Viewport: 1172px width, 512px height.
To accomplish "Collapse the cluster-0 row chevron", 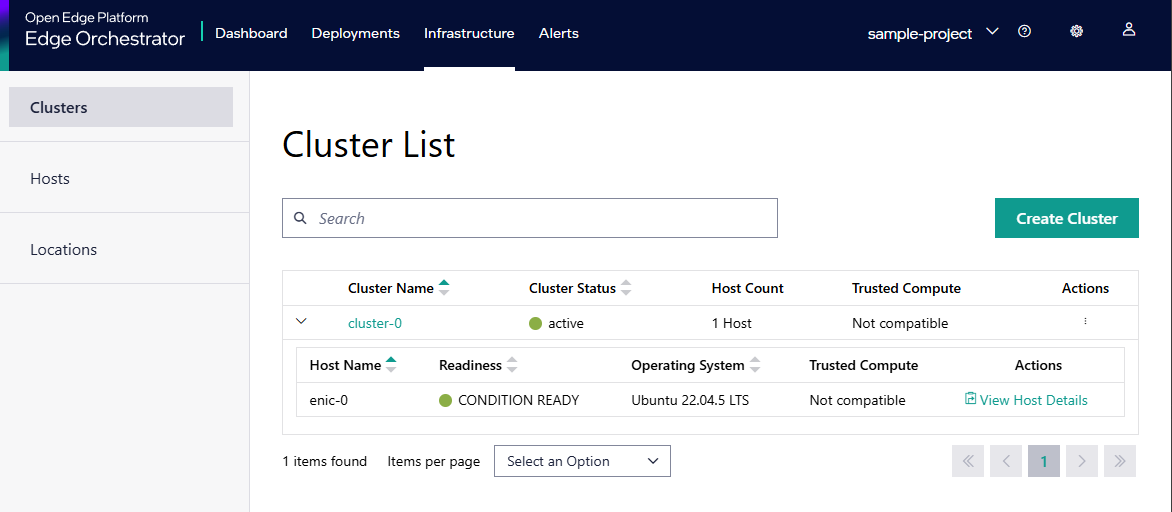I will click(302, 322).
